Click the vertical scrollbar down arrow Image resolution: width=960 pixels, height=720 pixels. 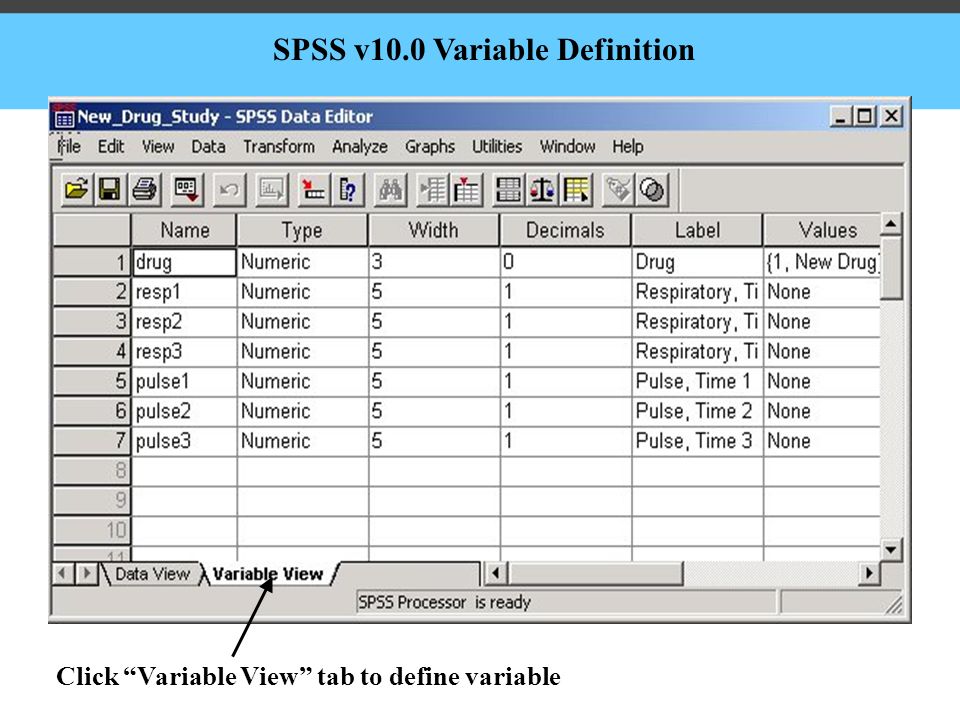click(x=891, y=549)
